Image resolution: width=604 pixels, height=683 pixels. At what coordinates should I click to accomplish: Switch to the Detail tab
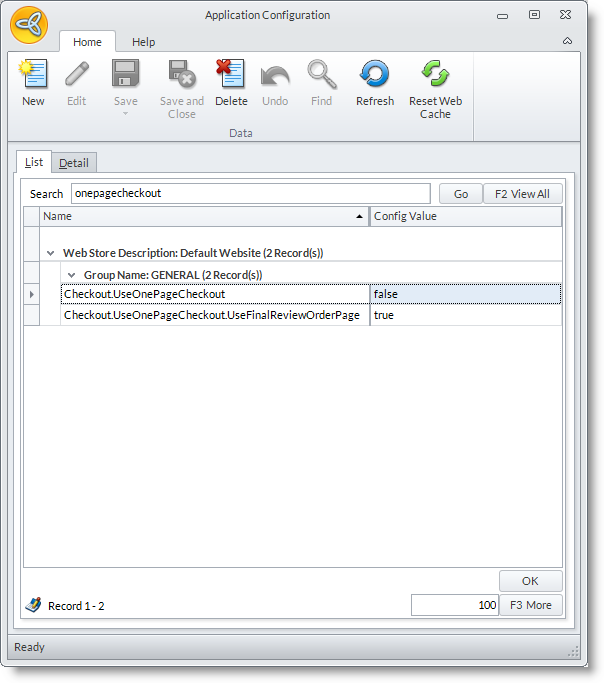(74, 163)
